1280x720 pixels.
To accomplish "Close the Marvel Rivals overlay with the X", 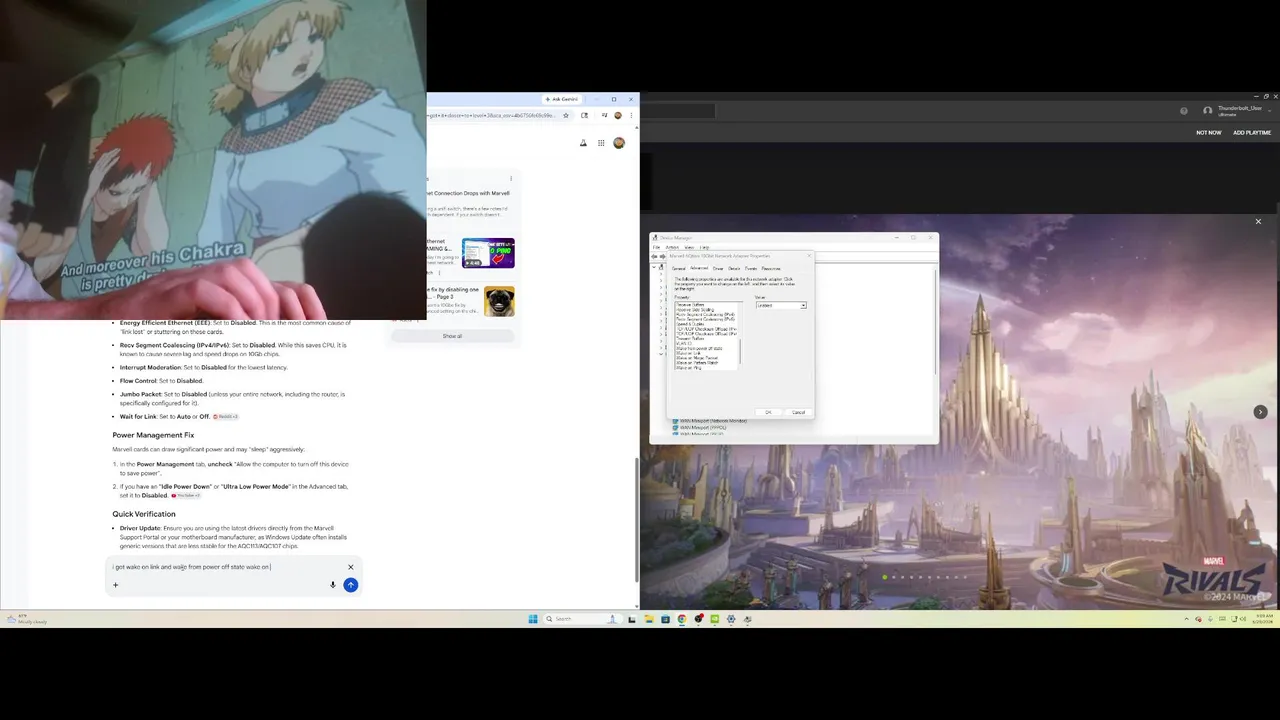I will (x=1258, y=221).
